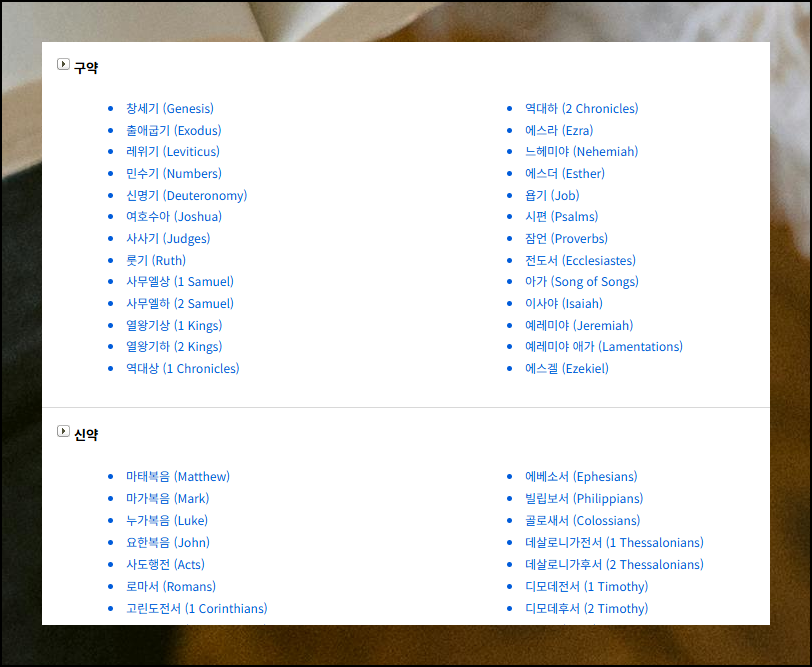Select 디모데후서 (2 Timothy) link
The height and width of the screenshot is (667, 812).
point(587,608)
